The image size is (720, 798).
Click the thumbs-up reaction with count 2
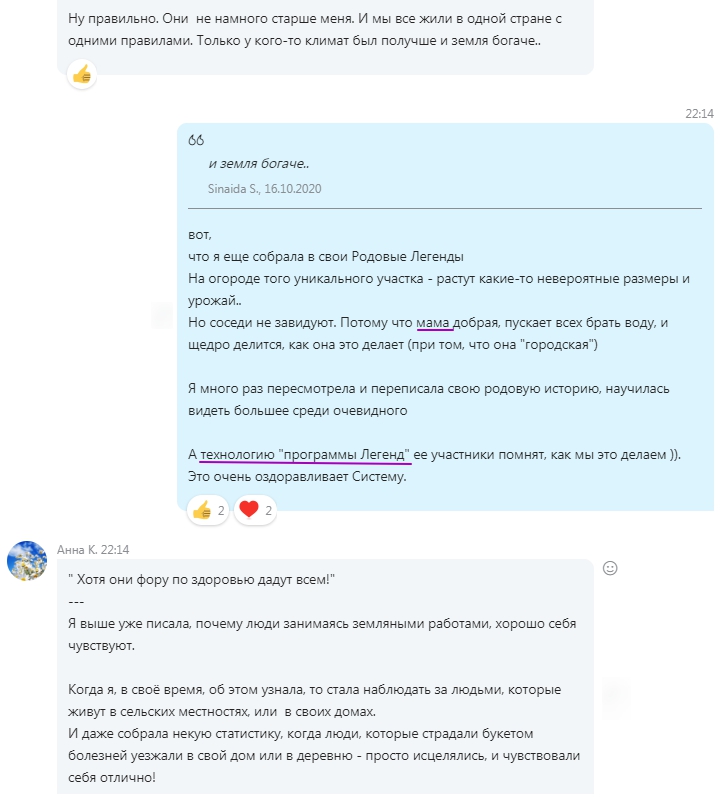click(x=208, y=510)
